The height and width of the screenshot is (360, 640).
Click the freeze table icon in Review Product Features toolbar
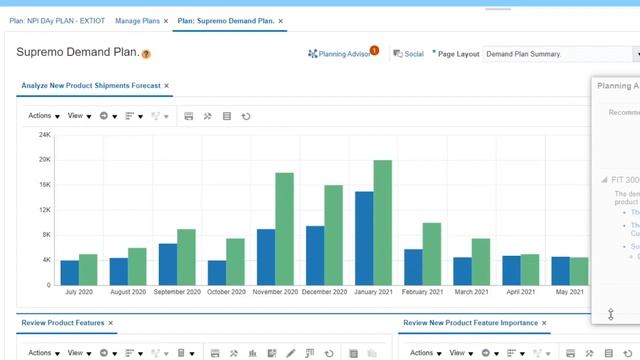coord(310,353)
